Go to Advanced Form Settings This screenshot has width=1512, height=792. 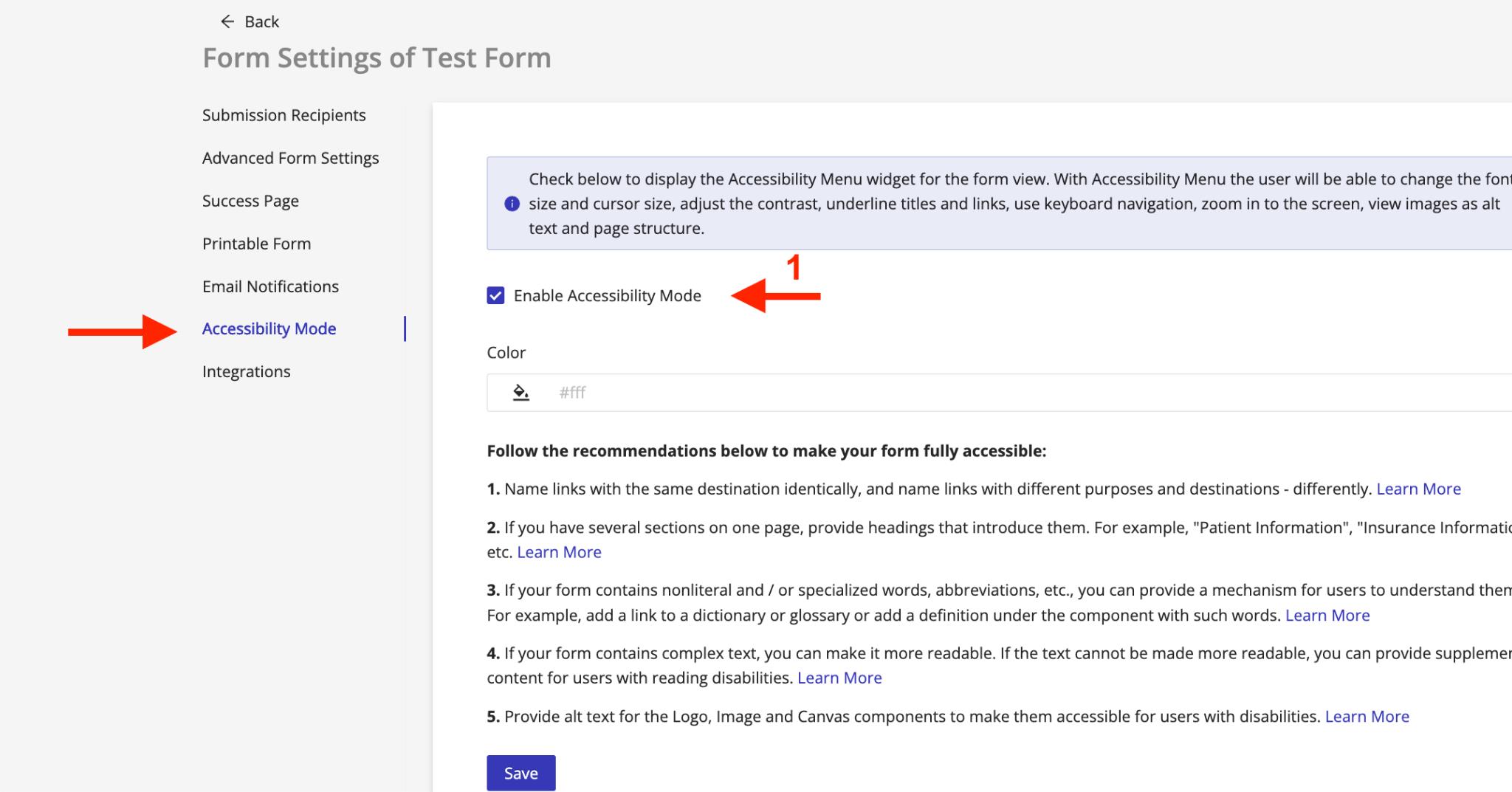(290, 158)
